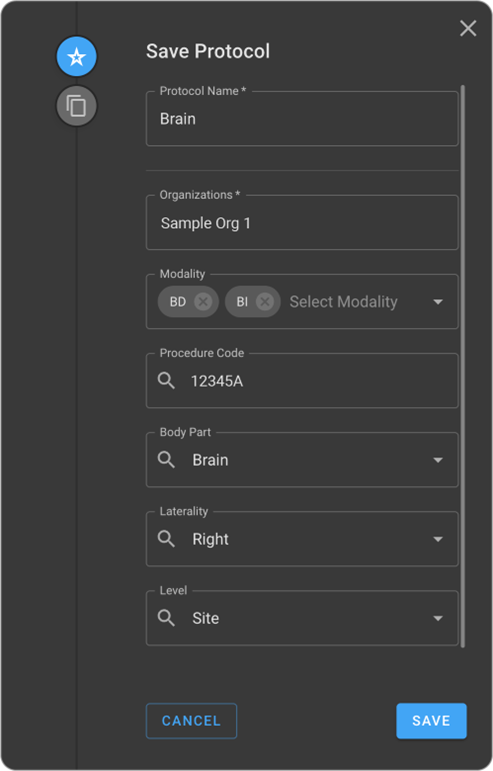Click the CANCEL button
This screenshot has width=493, height=771.
[191, 721]
